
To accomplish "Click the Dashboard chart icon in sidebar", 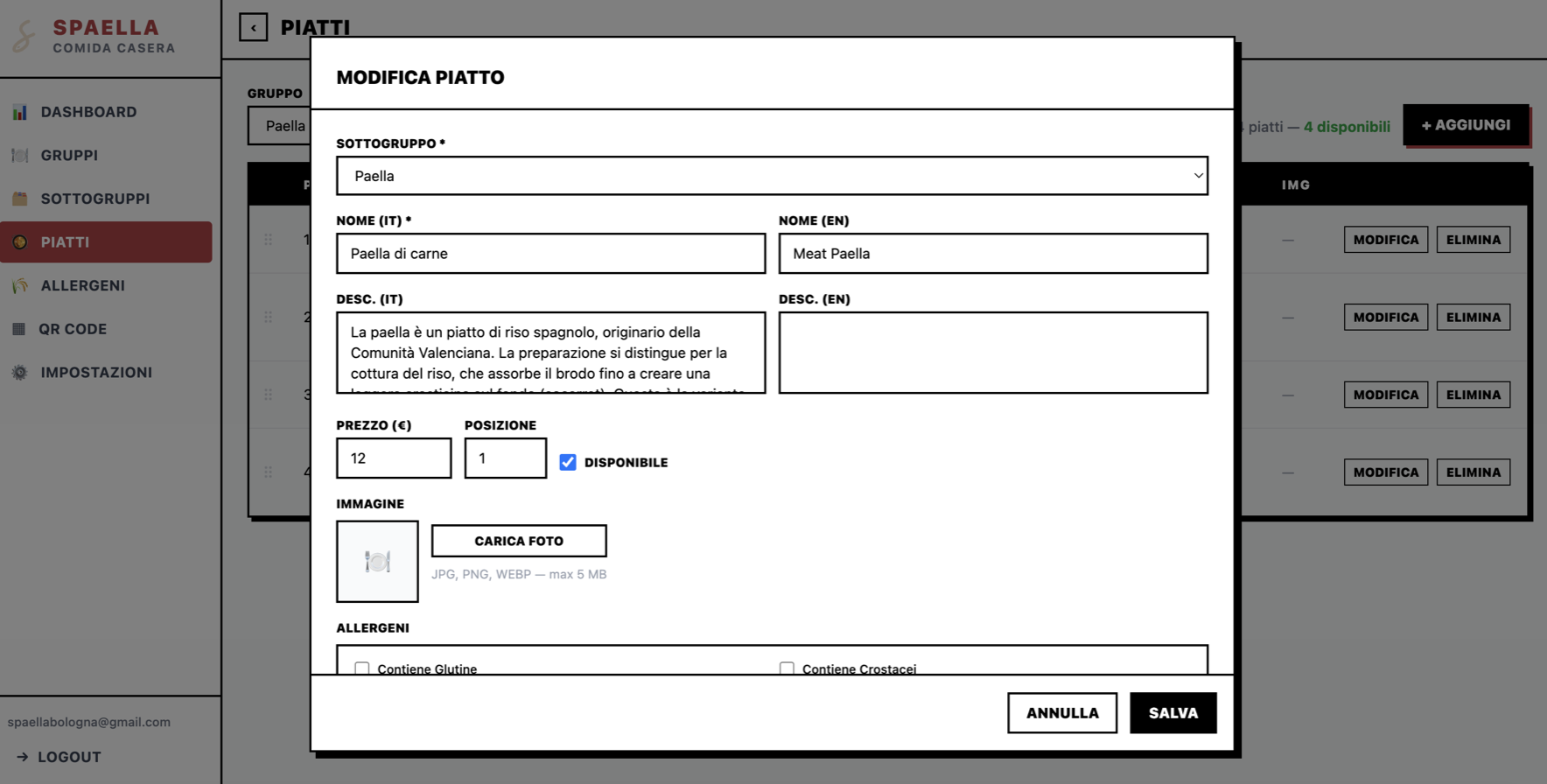I will pyautogui.click(x=19, y=112).
